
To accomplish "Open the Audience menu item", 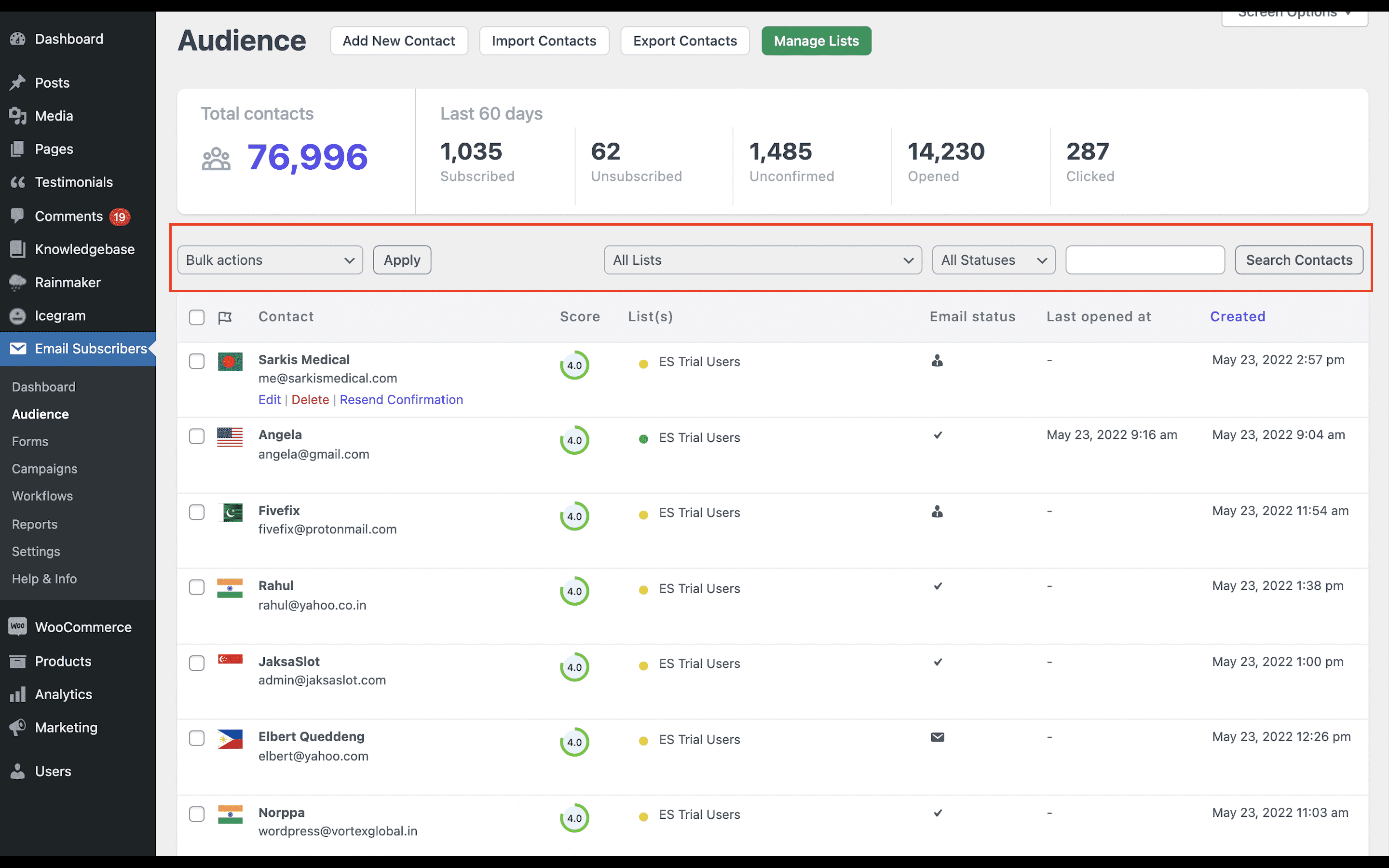I will click(x=40, y=413).
